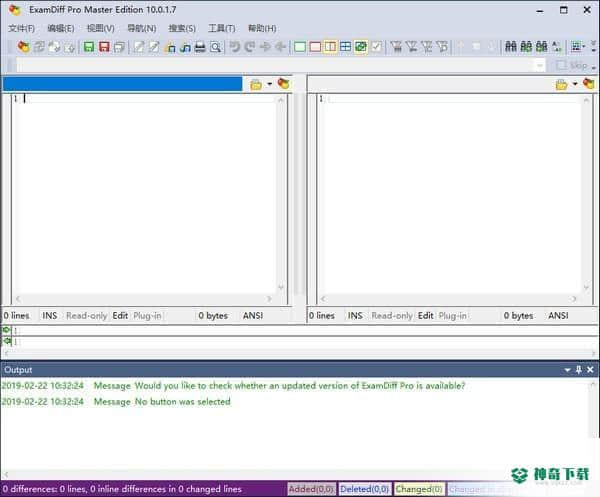This screenshot has width=600, height=497.
Task: Open the 视图(V) menu
Action: [x=101, y=28]
